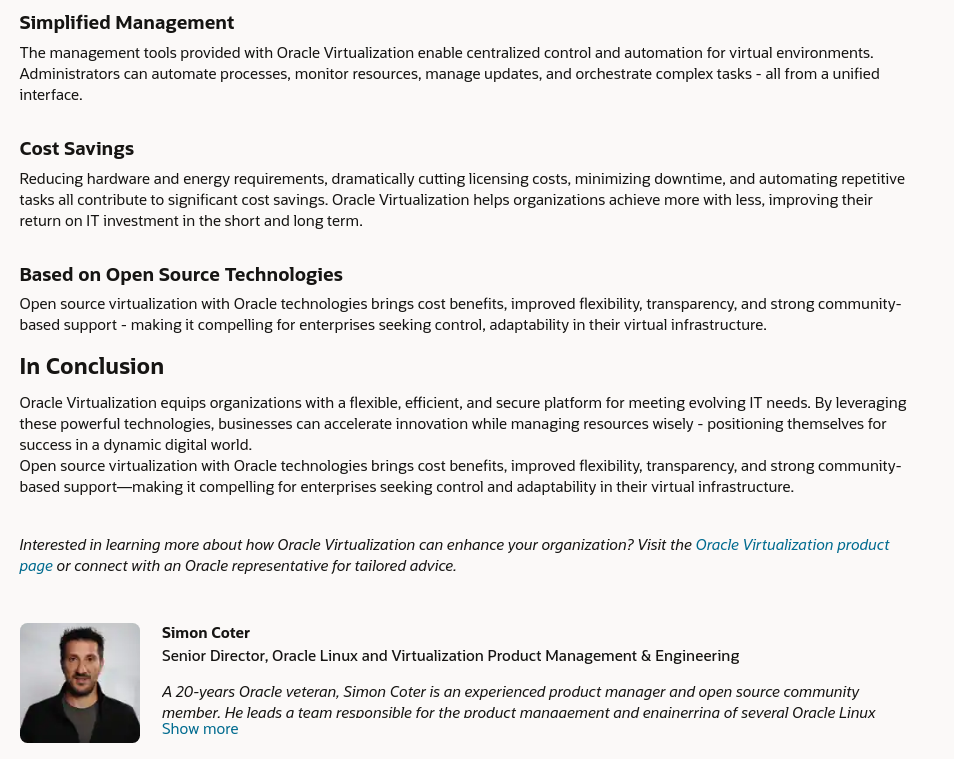The image size is (954, 759).
Task: Click the Simon Coter author name
Action: 206,633
